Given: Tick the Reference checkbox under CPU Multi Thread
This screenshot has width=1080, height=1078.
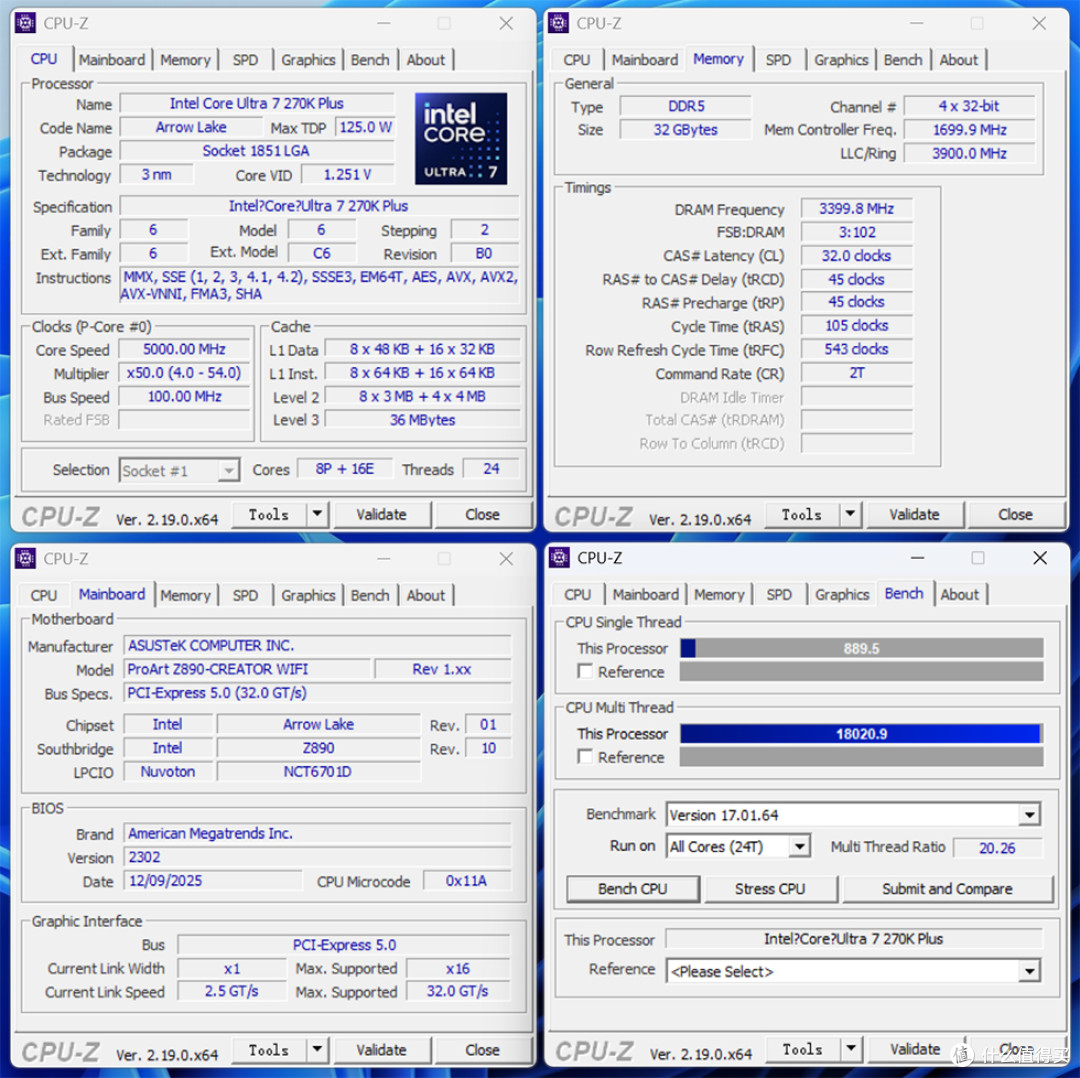Looking at the screenshot, I should click(x=585, y=756).
